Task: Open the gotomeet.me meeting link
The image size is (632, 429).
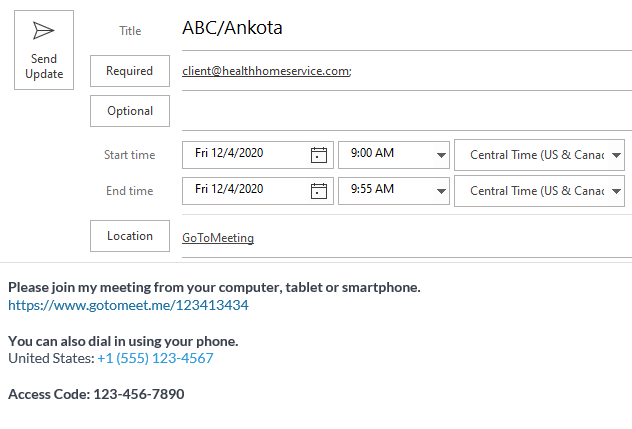Action: [128, 305]
